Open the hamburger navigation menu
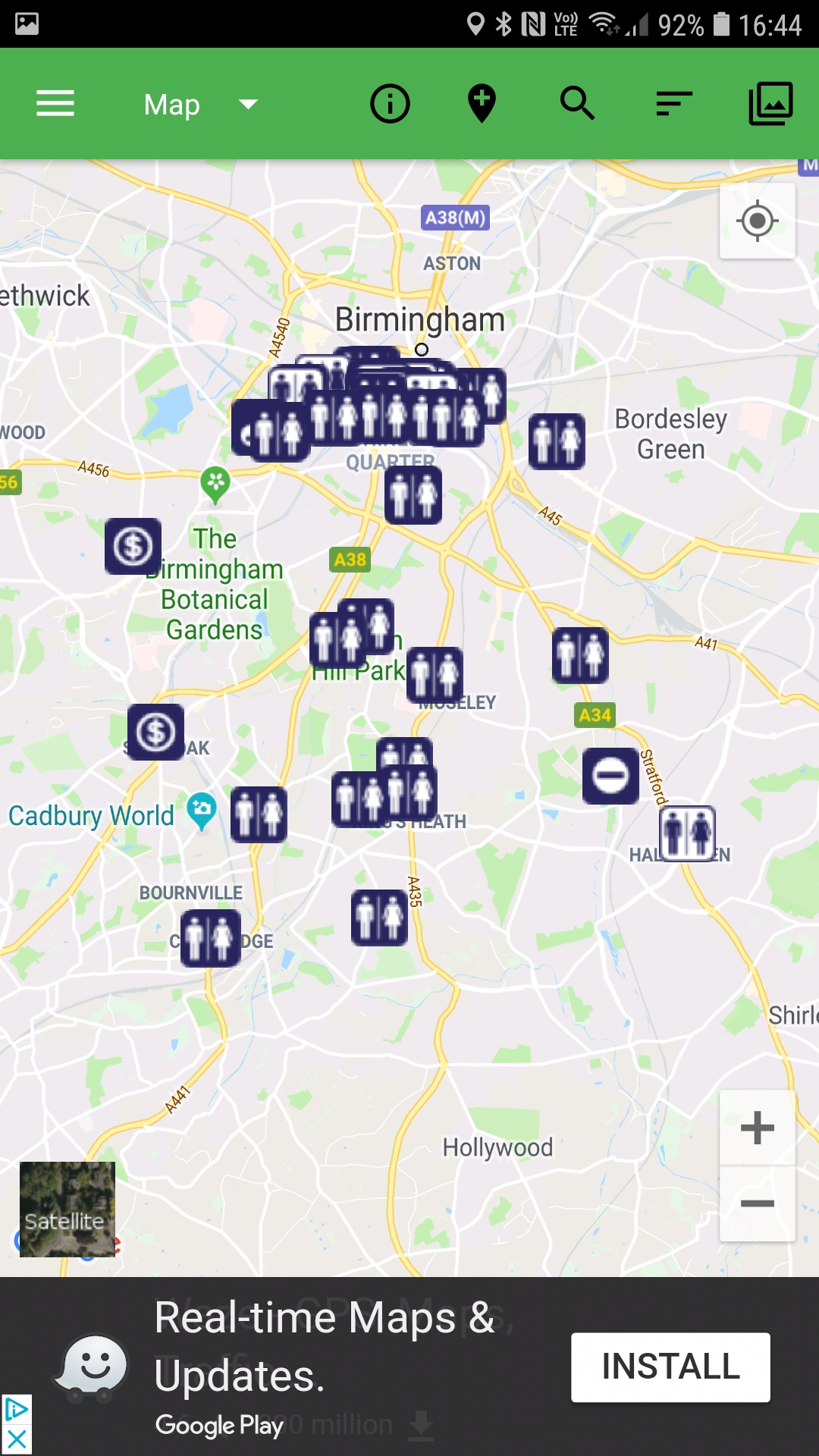The image size is (819, 1456). (55, 104)
